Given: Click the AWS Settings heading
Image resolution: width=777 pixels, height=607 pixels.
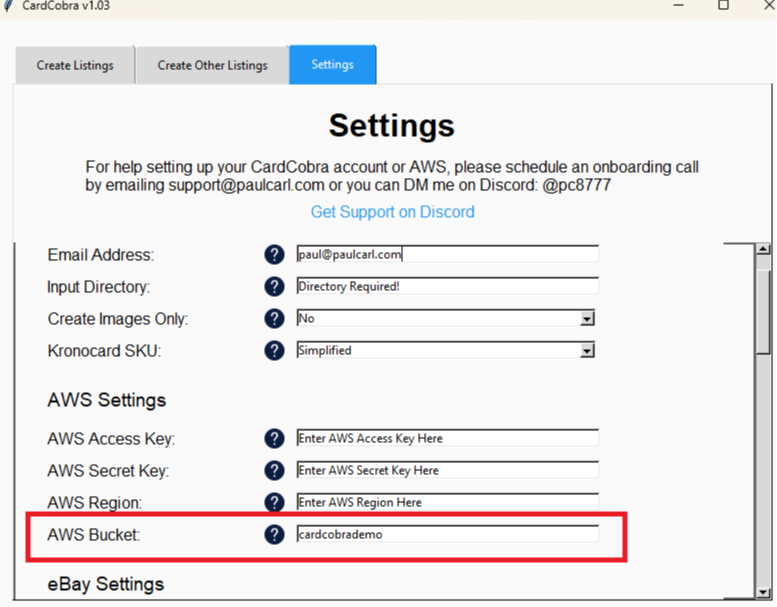Looking at the screenshot, I should click(107, 400).
